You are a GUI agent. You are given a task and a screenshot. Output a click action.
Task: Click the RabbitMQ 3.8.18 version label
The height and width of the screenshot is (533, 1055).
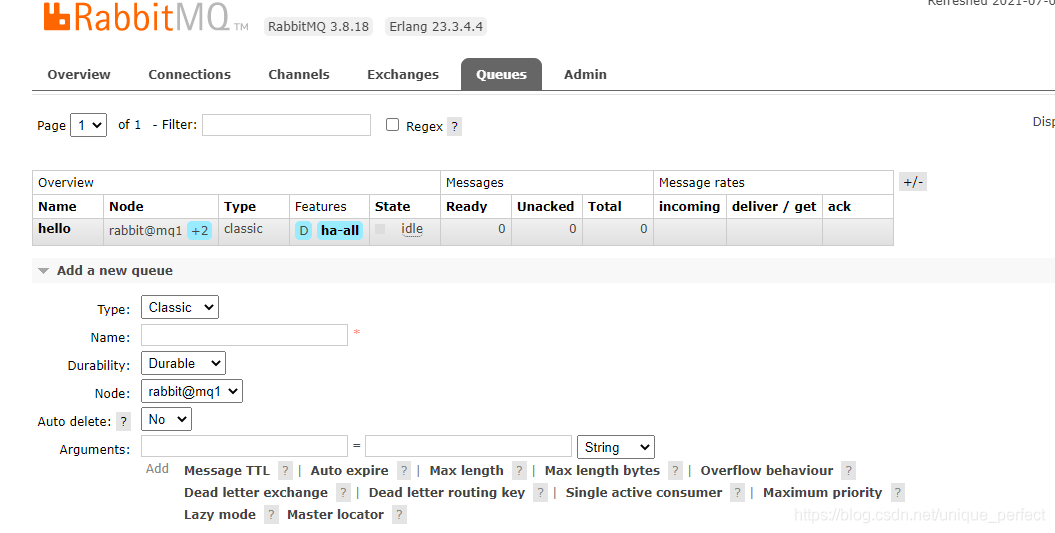coord(318,27)
